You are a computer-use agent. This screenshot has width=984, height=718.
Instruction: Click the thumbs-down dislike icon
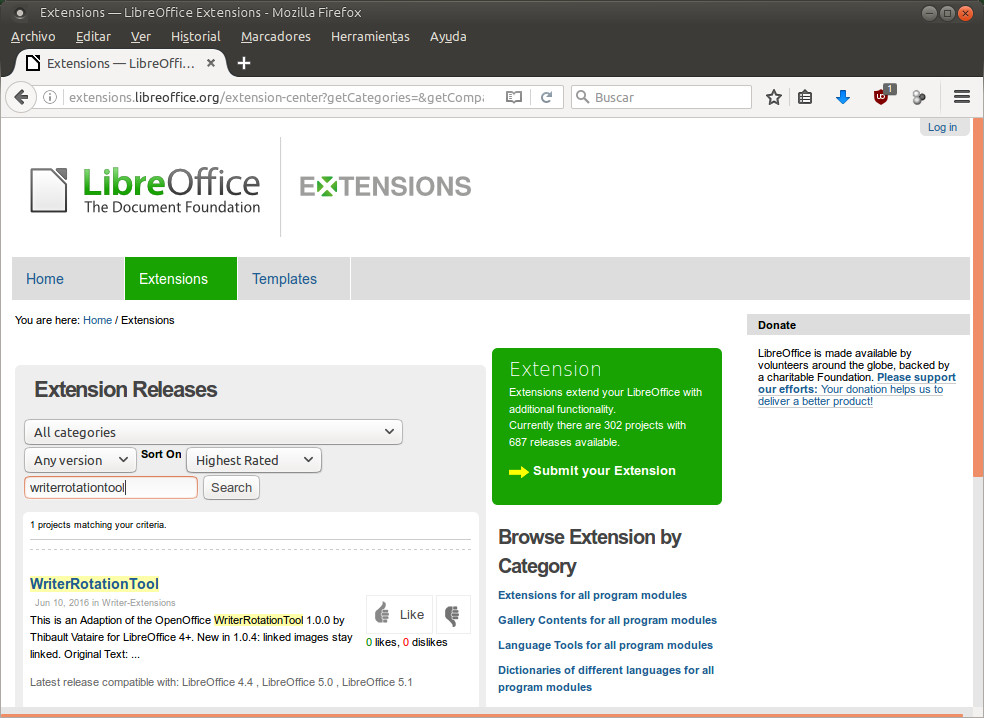(452, 614)
